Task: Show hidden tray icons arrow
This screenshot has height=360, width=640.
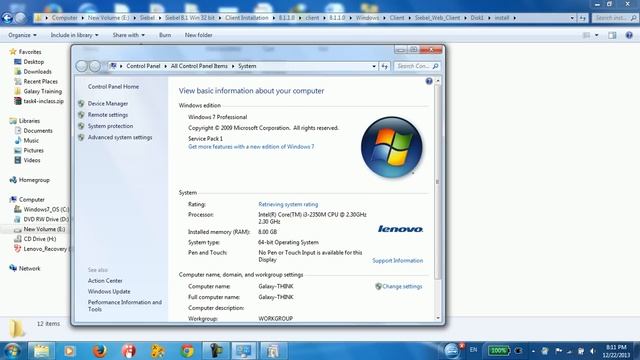Action: click(x=533, y=351)
